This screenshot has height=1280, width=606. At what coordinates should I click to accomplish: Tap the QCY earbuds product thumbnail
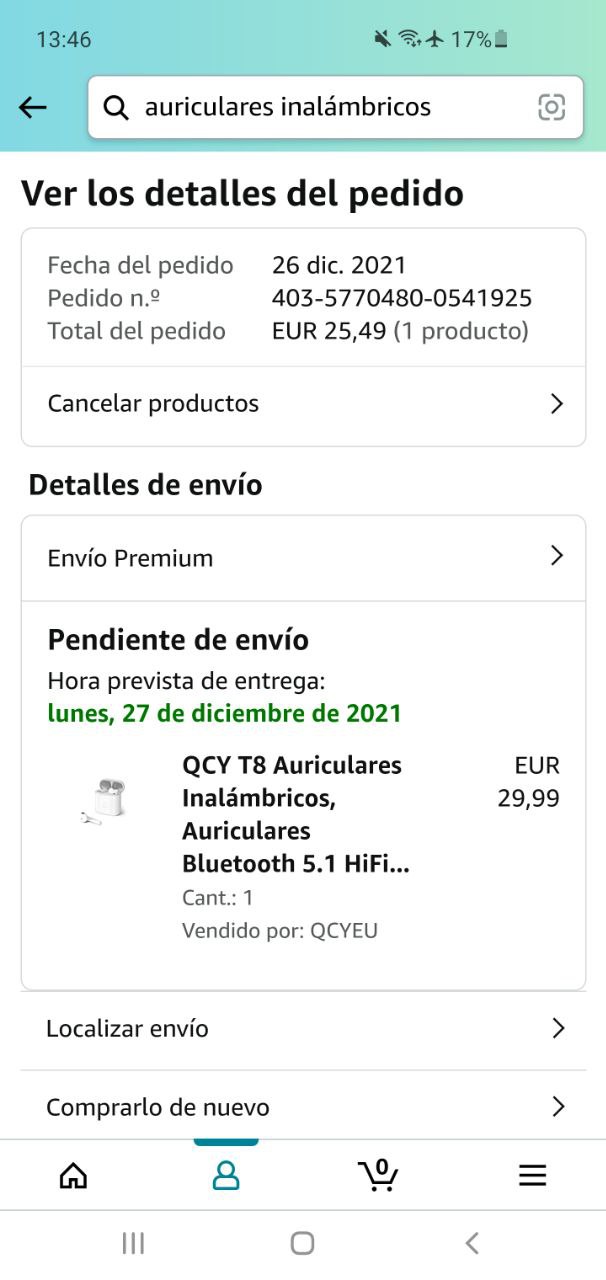pos(104,800)
